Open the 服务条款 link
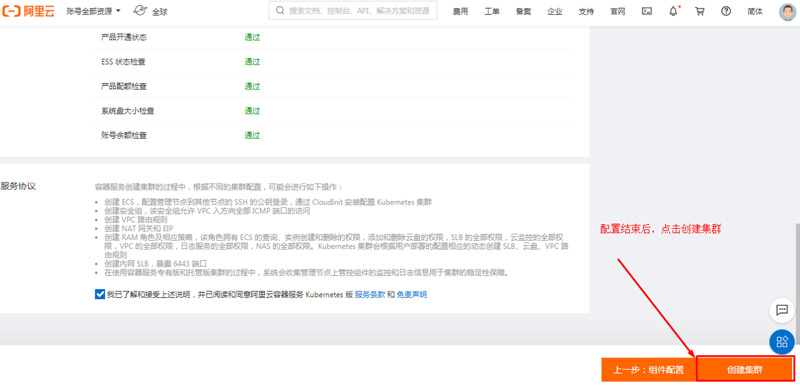Image resolution: width=800 pixels, height=387 pixels. pyautogui.click(x=370, y=295)
